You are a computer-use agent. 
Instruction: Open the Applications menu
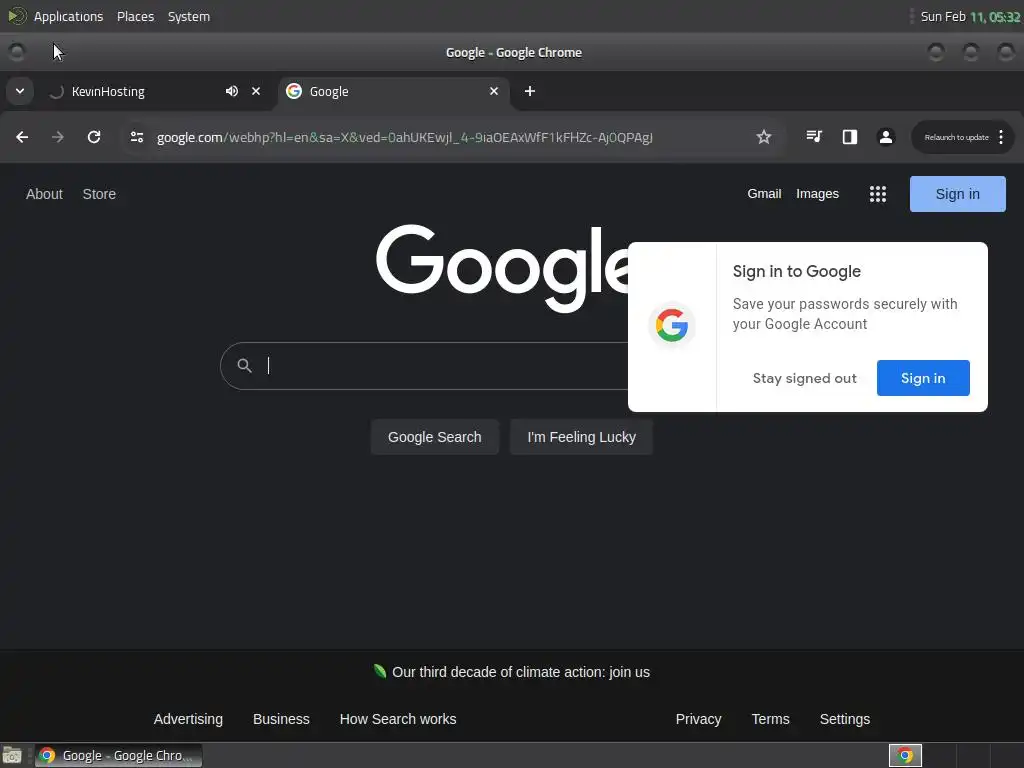tap(69, 16)
